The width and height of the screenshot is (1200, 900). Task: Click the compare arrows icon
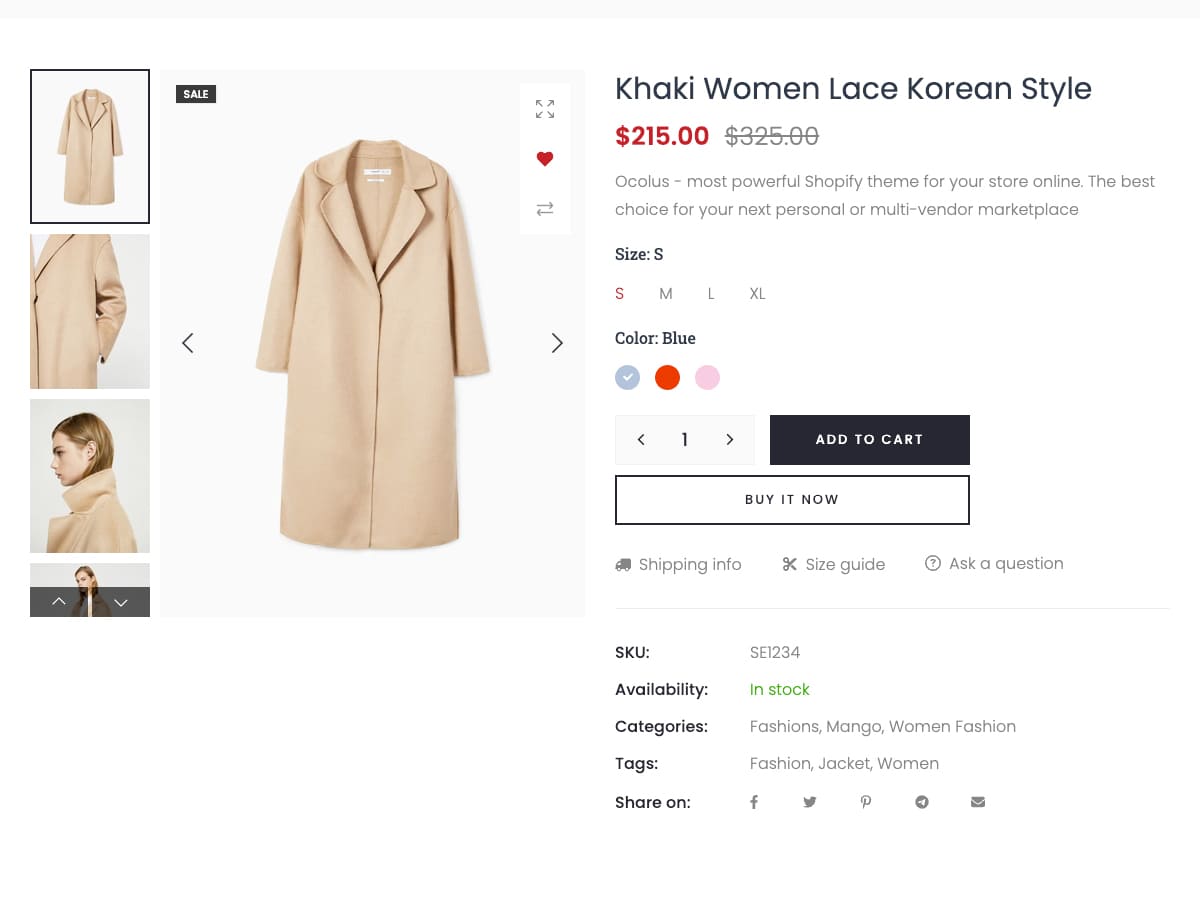click(545, 209)
